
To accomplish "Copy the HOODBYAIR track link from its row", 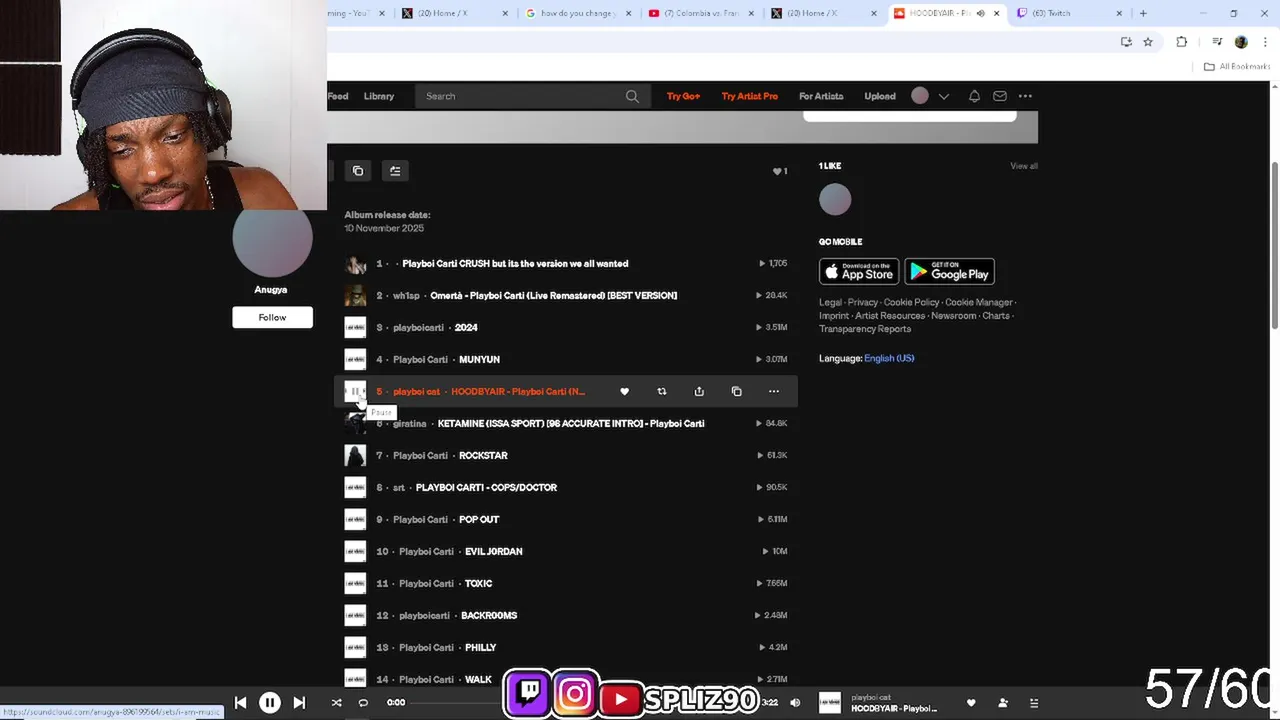I will click(x=736, y=391).
